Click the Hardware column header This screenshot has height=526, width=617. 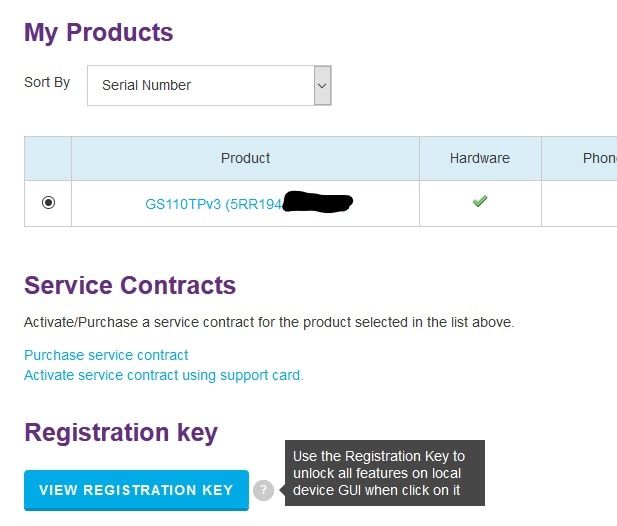click(x=480, y=158)
